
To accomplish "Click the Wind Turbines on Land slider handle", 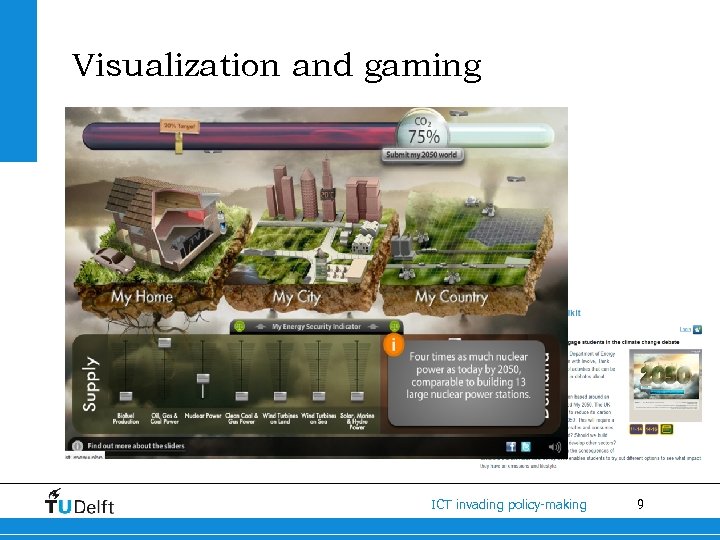I will 280,396.
